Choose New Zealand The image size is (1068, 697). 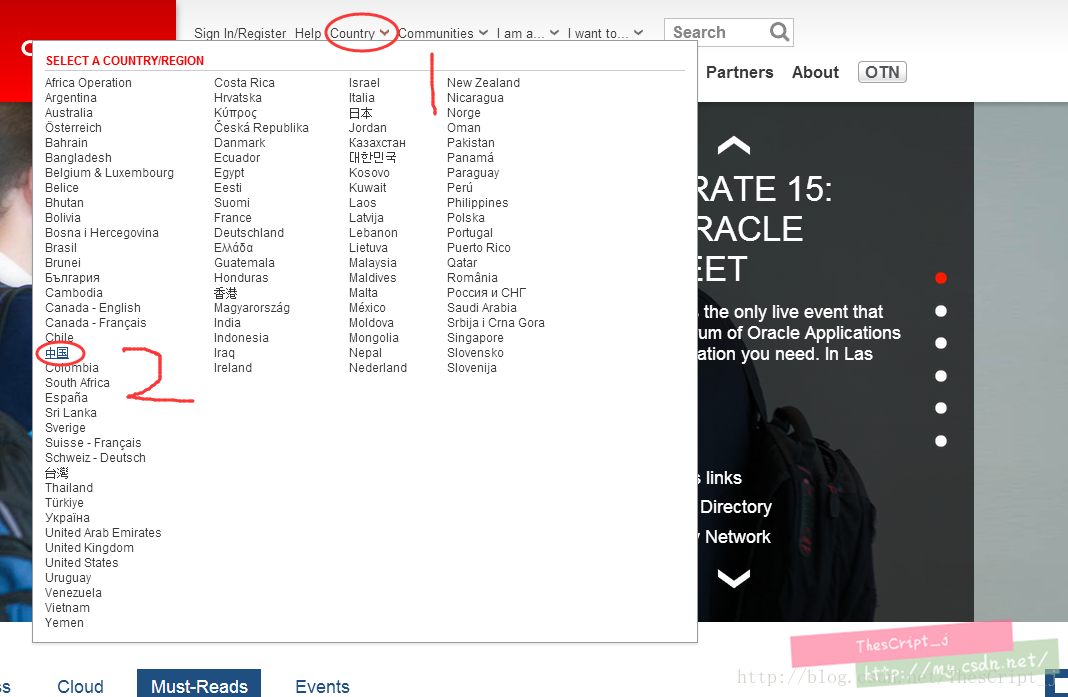tap(483, 82)
